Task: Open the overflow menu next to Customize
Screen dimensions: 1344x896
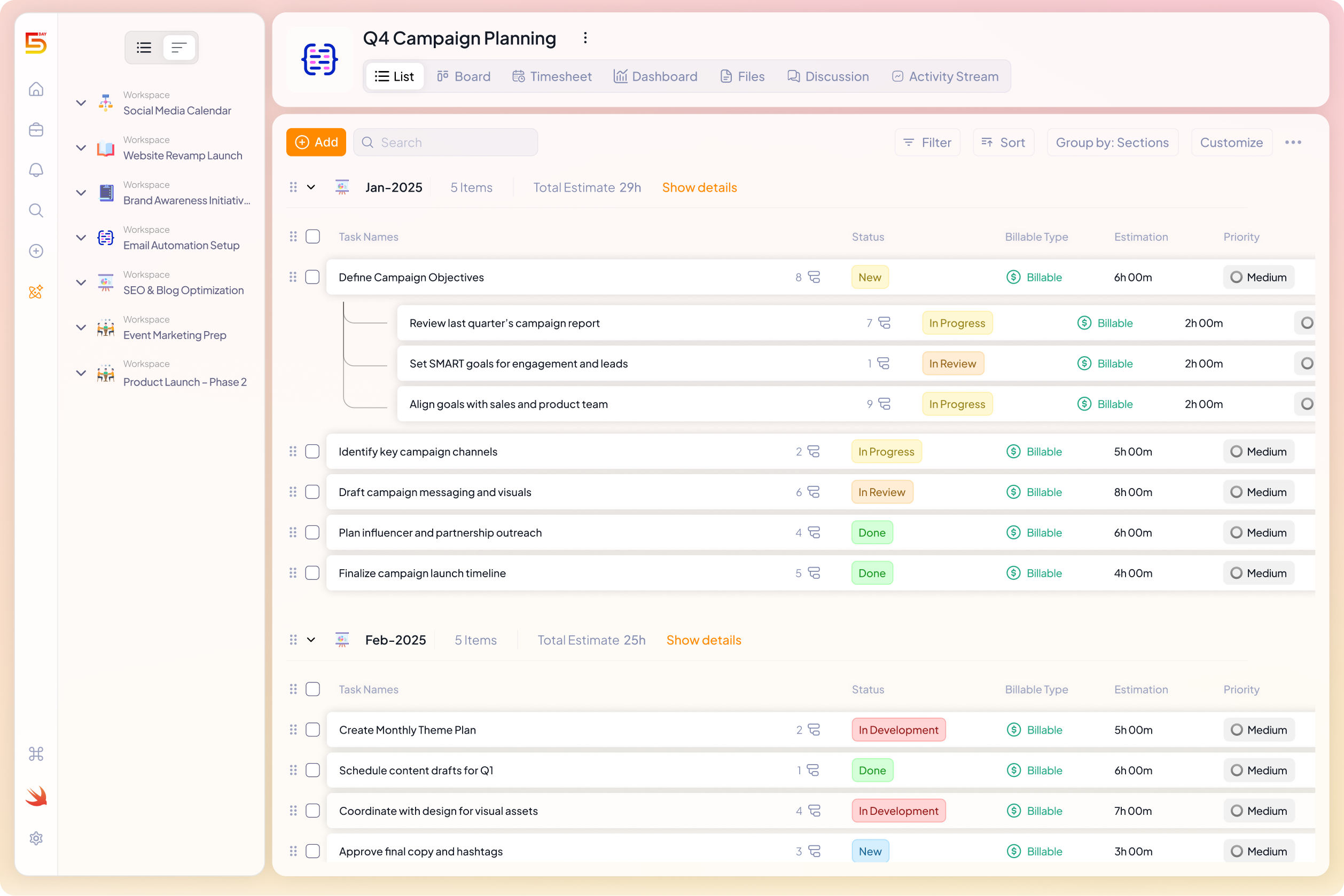Action: point(1294,142)
